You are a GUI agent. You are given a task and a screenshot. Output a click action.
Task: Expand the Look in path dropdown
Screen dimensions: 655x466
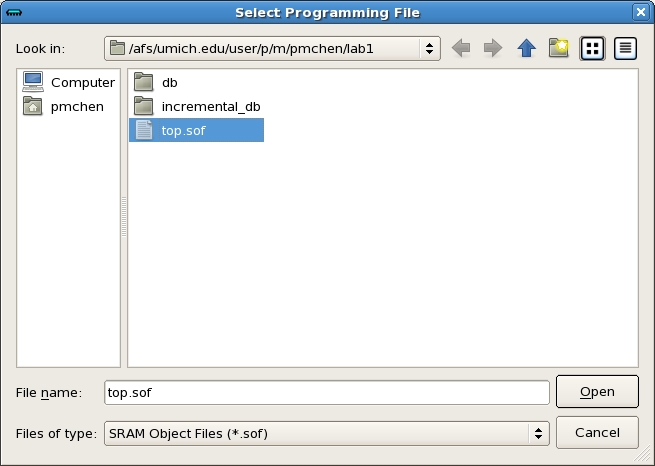272,48
